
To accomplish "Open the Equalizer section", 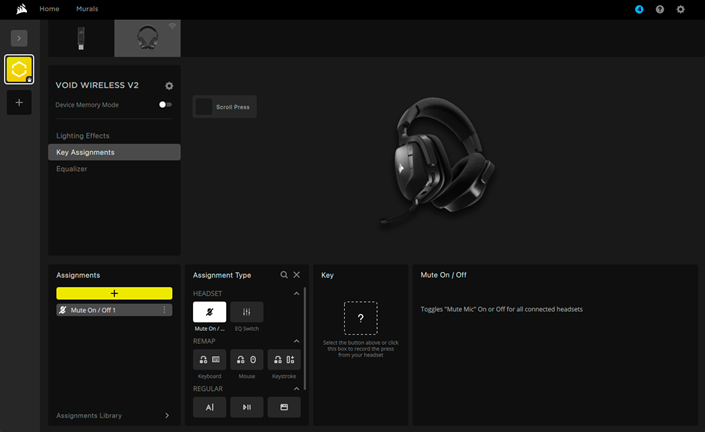I will point(72,169).
